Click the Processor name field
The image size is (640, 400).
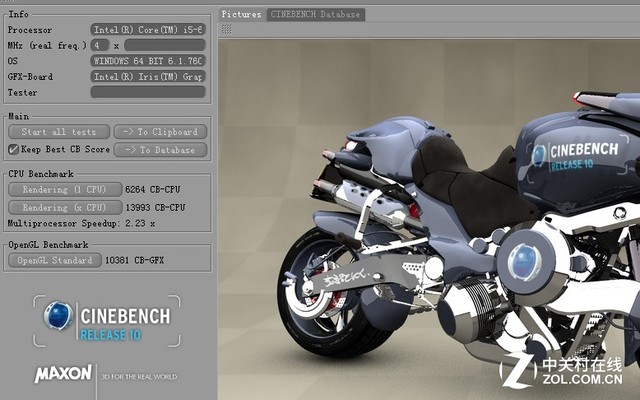pos(148,29)
